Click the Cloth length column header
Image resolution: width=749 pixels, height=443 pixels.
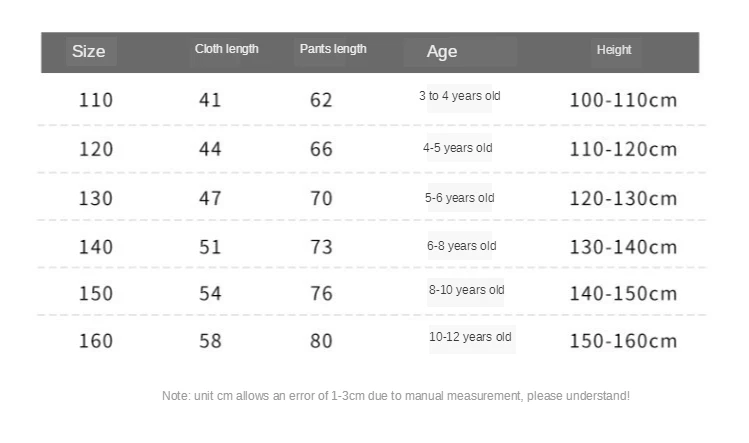coord(226,49)
